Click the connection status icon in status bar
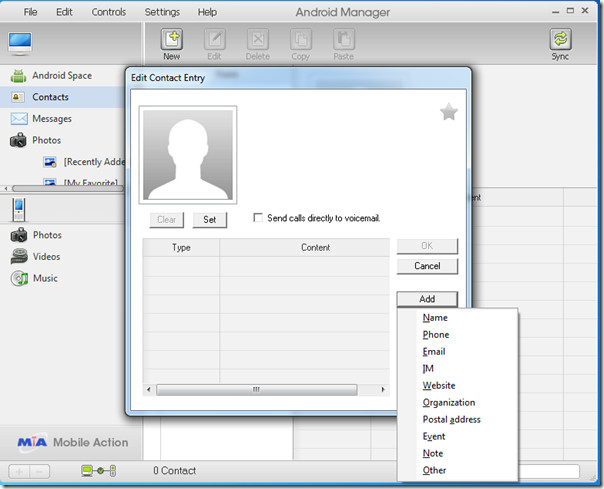Viewport: 604px width, 489px height. 99,471
